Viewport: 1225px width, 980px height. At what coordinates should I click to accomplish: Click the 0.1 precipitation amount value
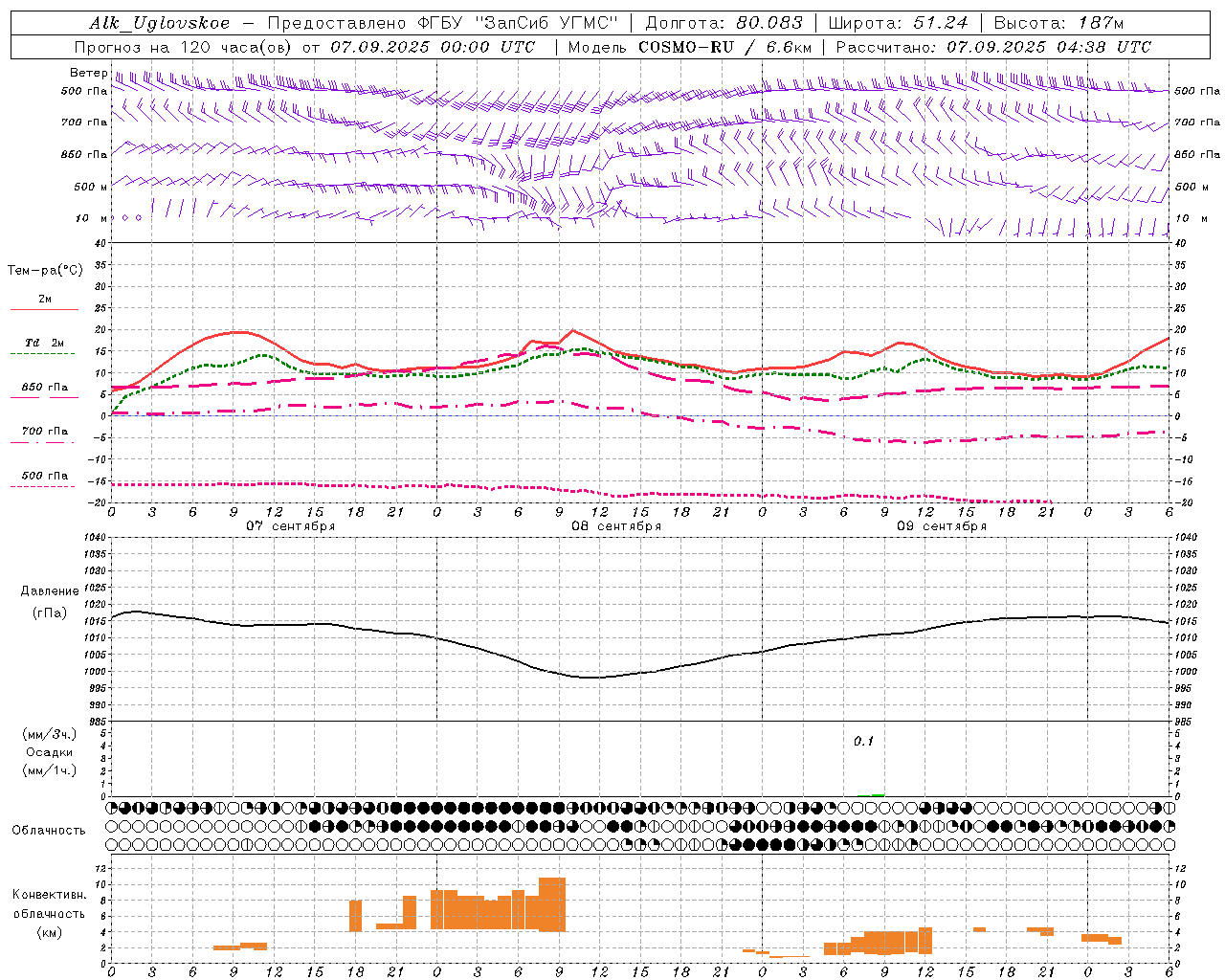point(864,742)
